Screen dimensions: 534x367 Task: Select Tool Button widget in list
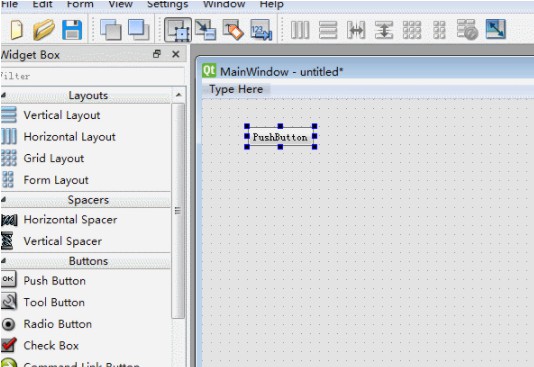pos(85,302)
